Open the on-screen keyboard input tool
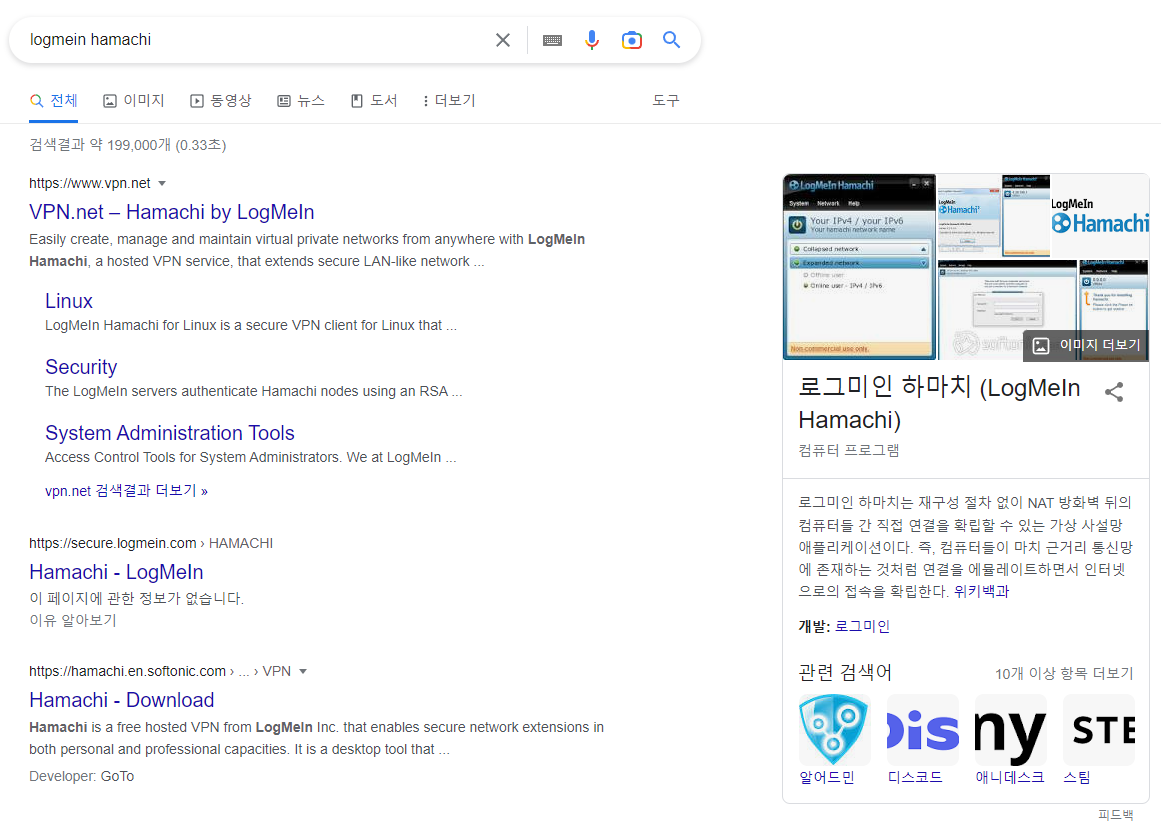1161x828 pixels. tap(552, 40)
